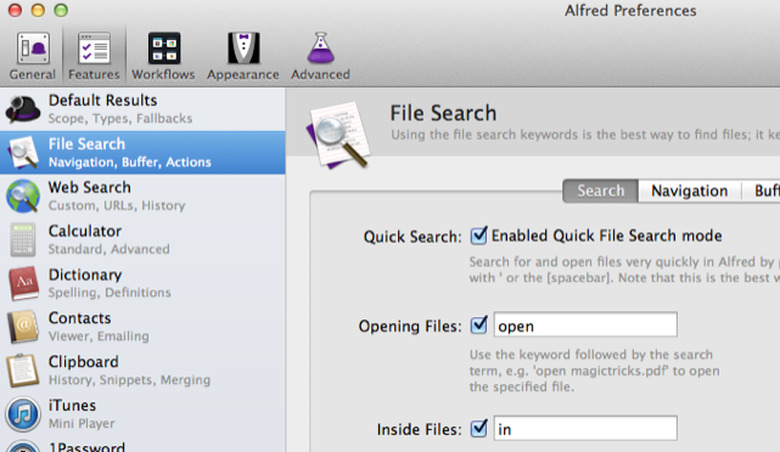Toggle Enabled Quick File Search mode checkbox

pyautogui.click(x=478, y=236)
